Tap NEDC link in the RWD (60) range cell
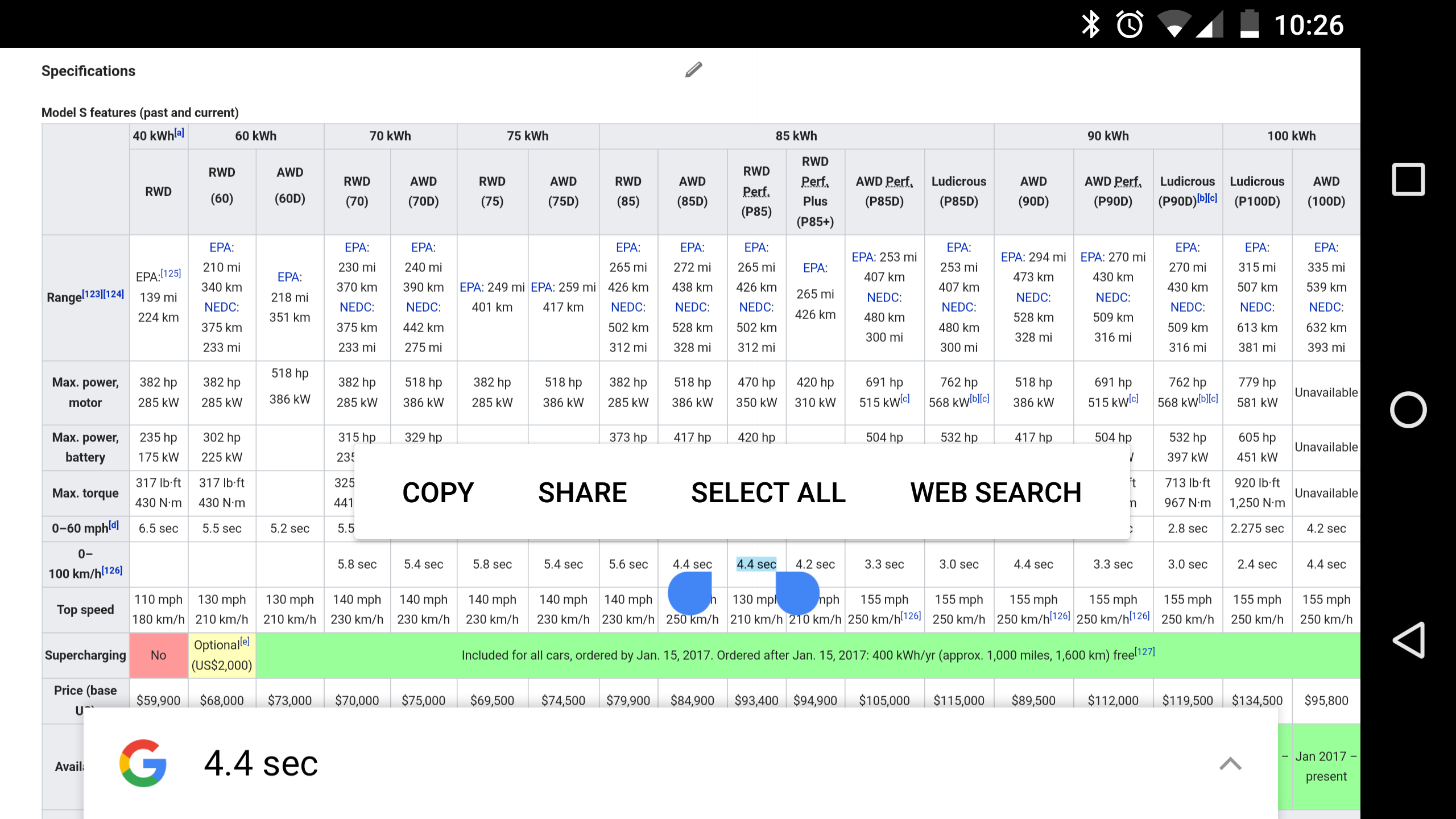This screenshot has height=819, width=1456. click(x=221, y=307)
